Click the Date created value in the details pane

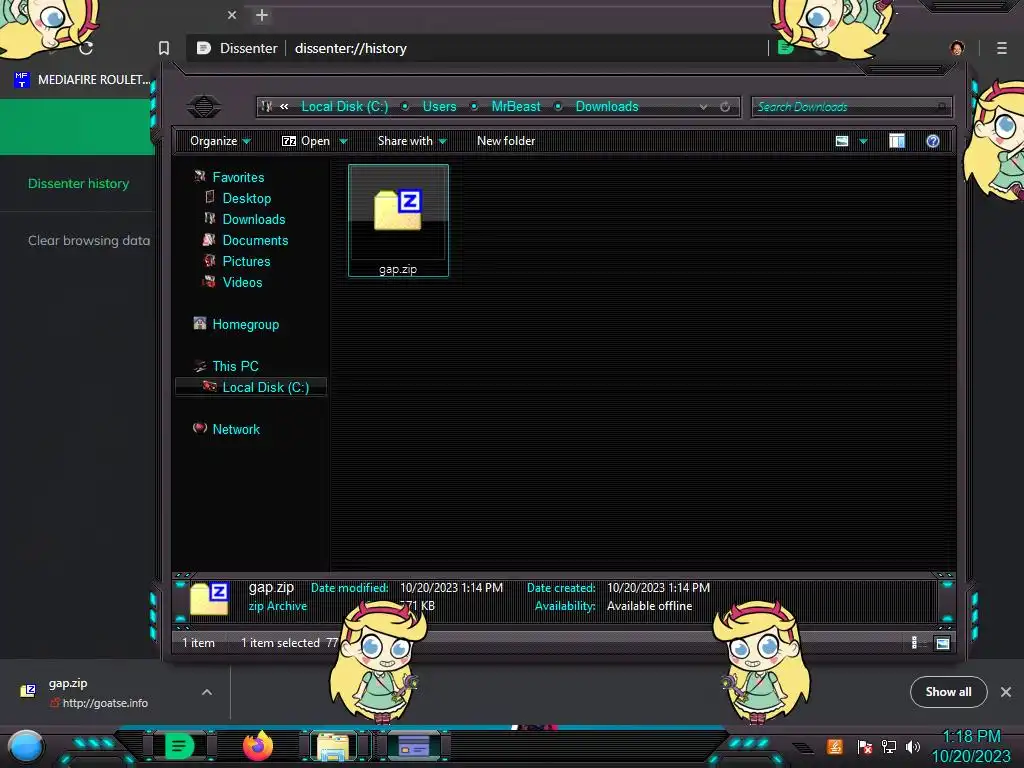coord(658,587)
